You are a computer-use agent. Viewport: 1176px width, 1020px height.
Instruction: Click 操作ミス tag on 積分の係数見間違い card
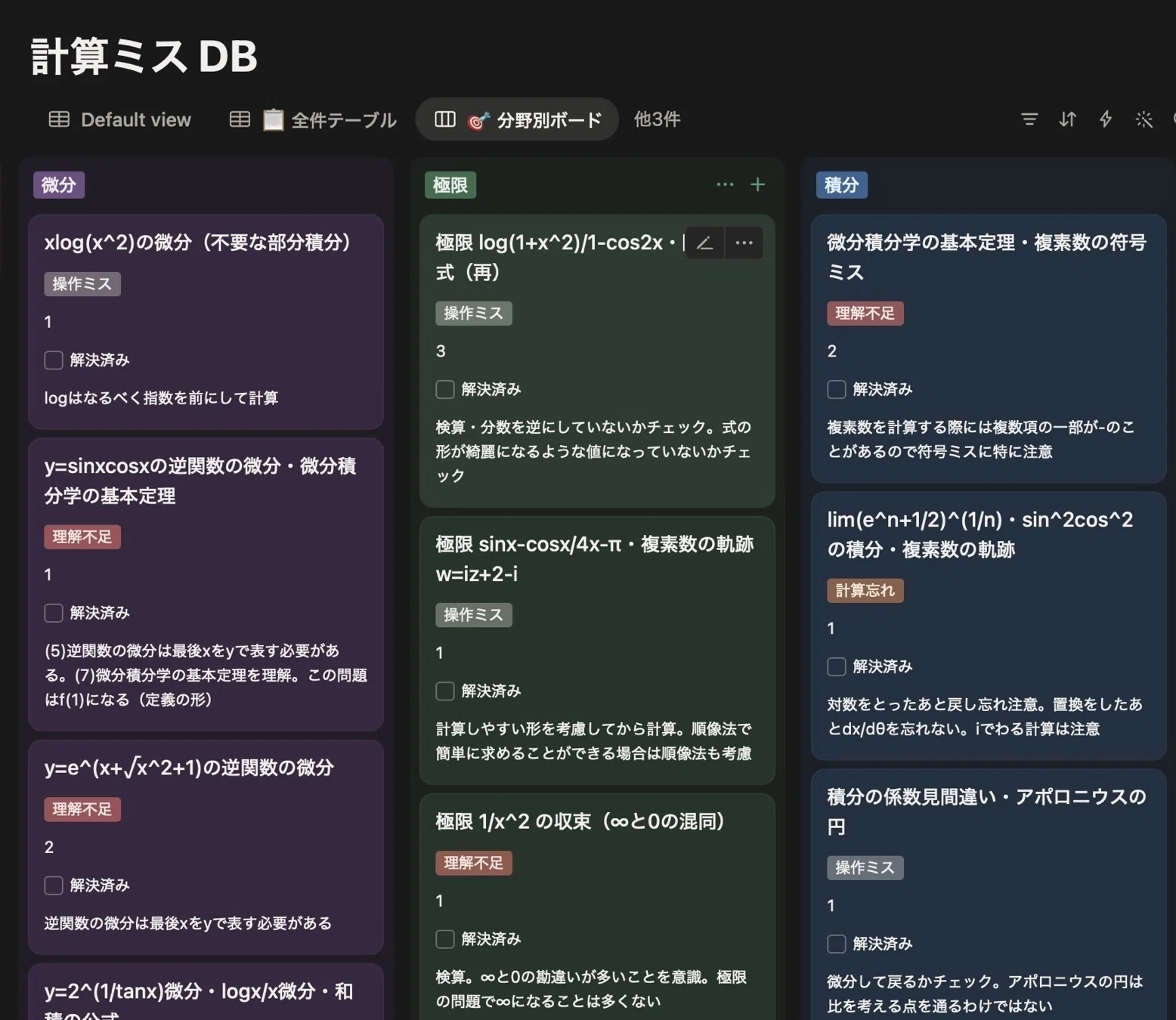pyautogui.click(x=865, y=868)
